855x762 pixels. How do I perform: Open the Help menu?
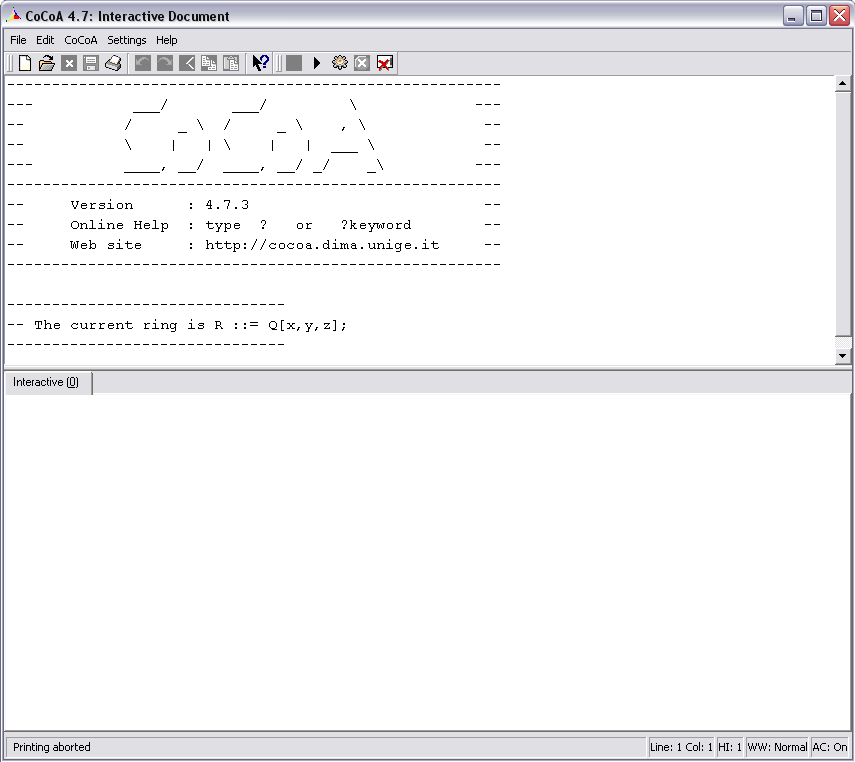(x=166, y=40)
